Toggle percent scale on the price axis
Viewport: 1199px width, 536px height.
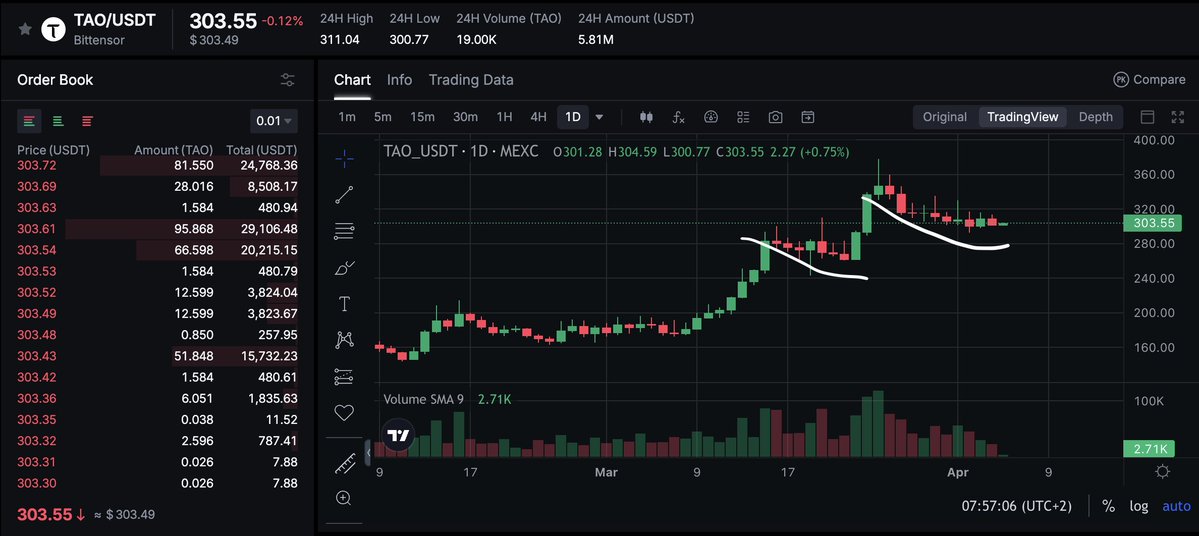tap(1108, 506)
